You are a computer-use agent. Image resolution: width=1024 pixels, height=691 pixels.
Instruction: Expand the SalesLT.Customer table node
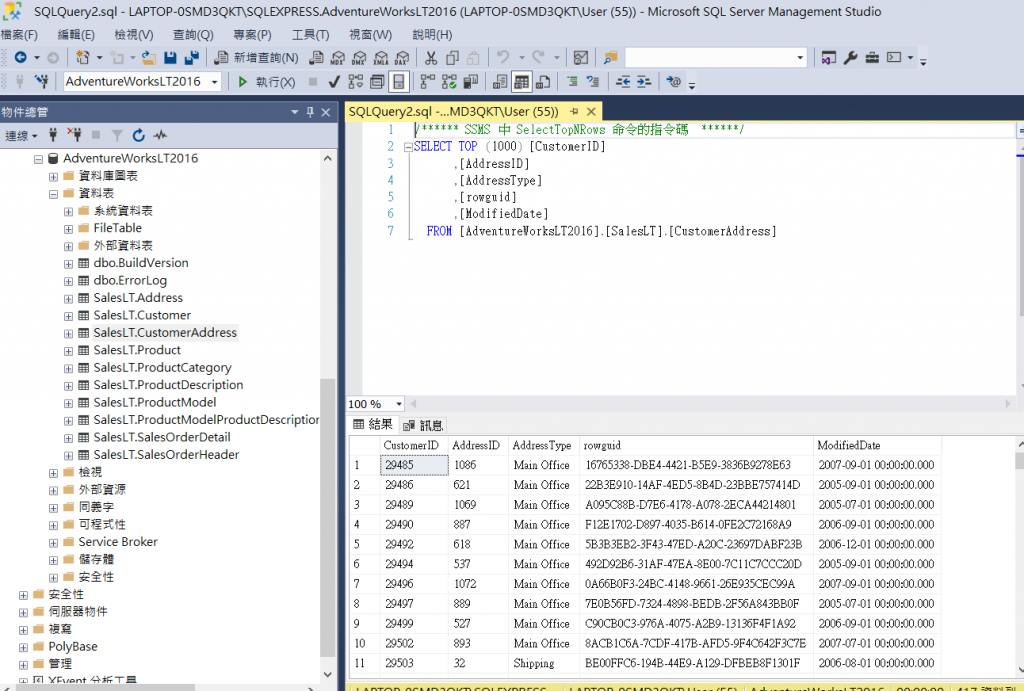(x=69, y=316)
